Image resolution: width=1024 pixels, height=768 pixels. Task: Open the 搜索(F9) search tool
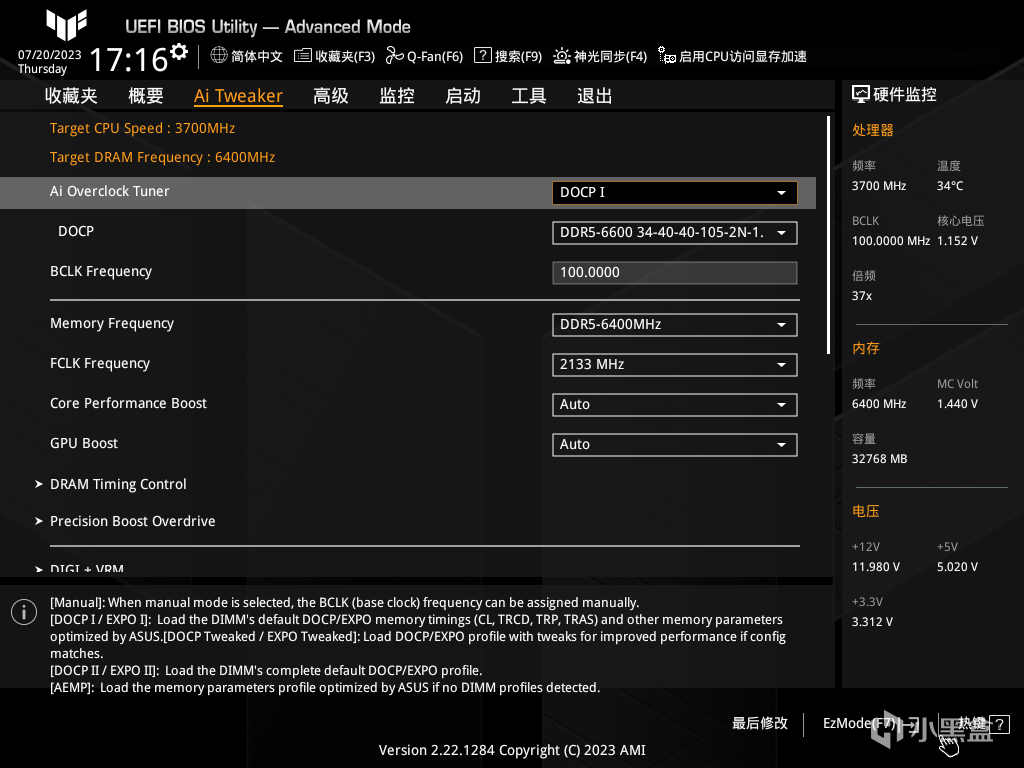point(508,56)
